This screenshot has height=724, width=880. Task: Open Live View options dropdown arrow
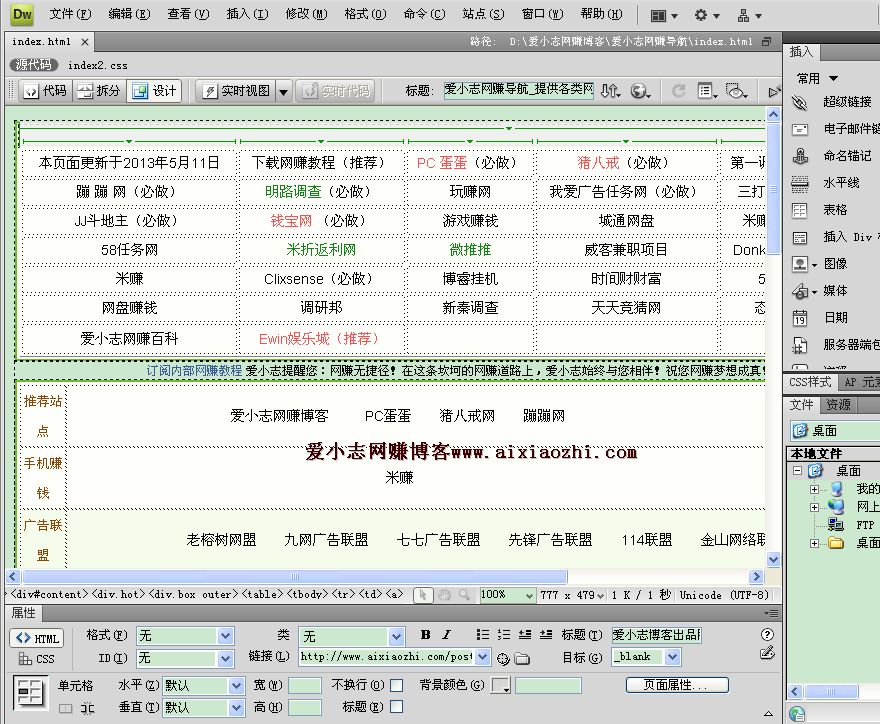pos(283,91)
